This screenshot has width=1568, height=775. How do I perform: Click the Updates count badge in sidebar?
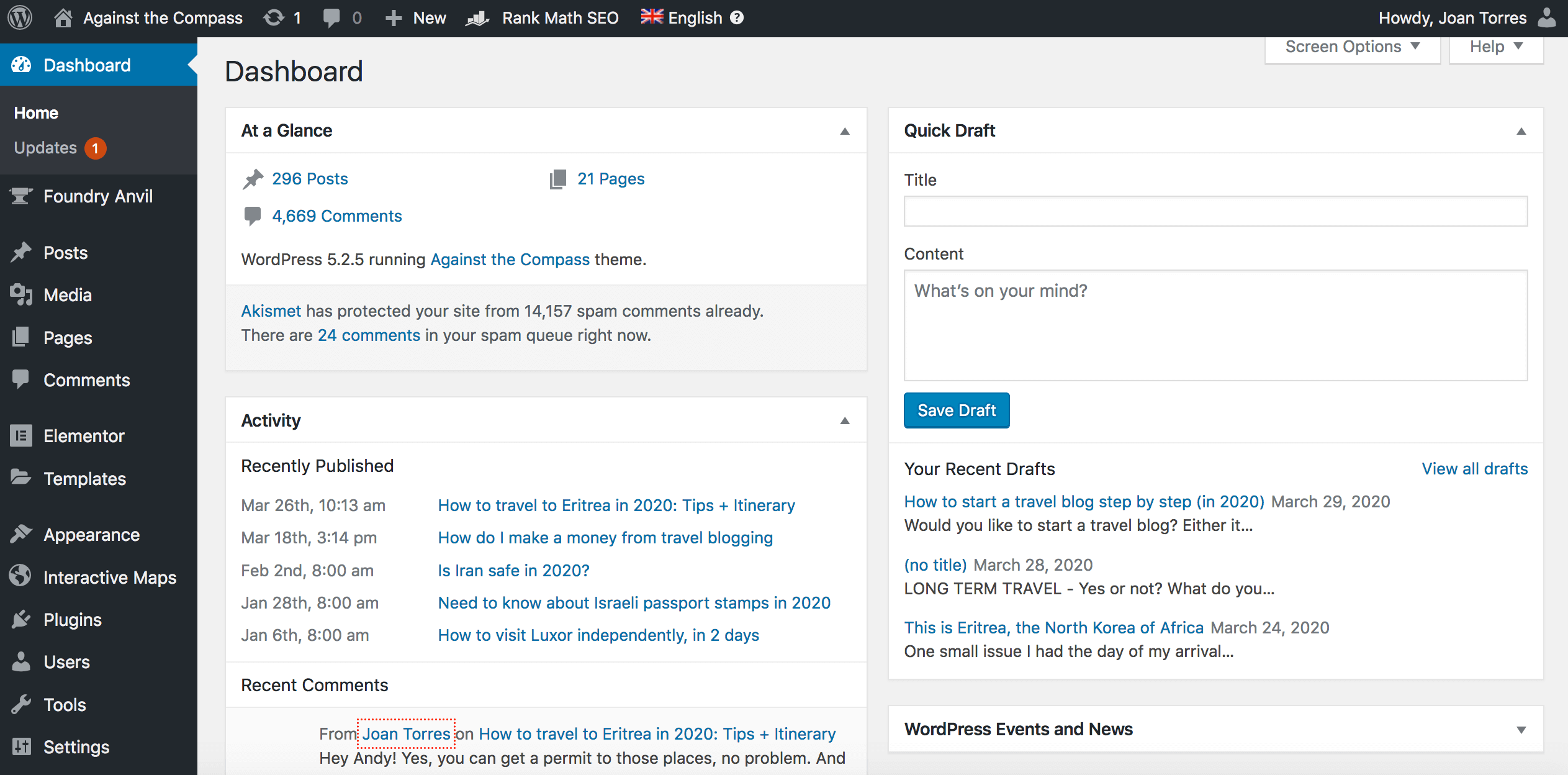tap(95, 148)
